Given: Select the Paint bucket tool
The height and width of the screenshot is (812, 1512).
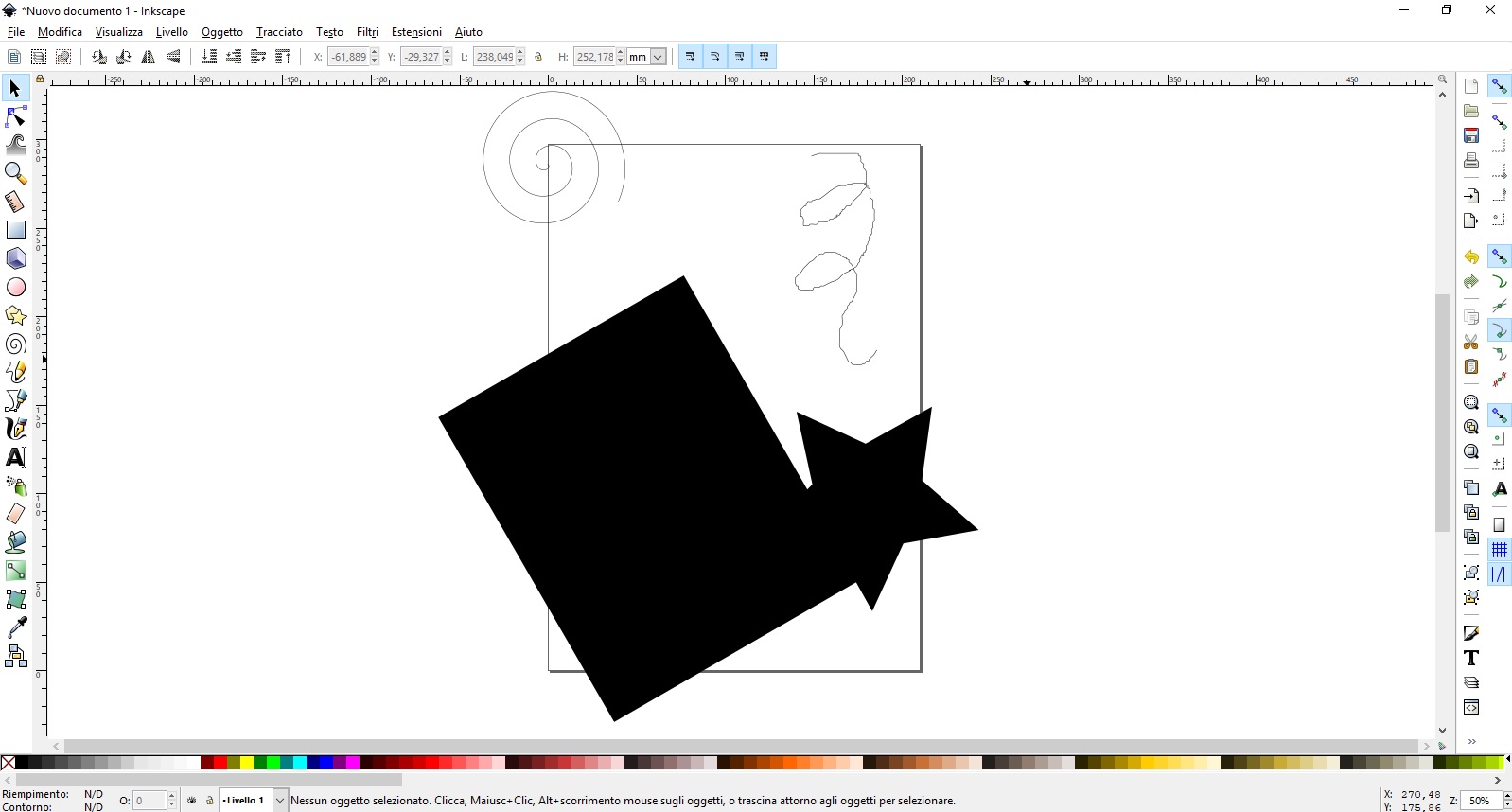Looking at the screenshot, I should click(x=15, y=542).
